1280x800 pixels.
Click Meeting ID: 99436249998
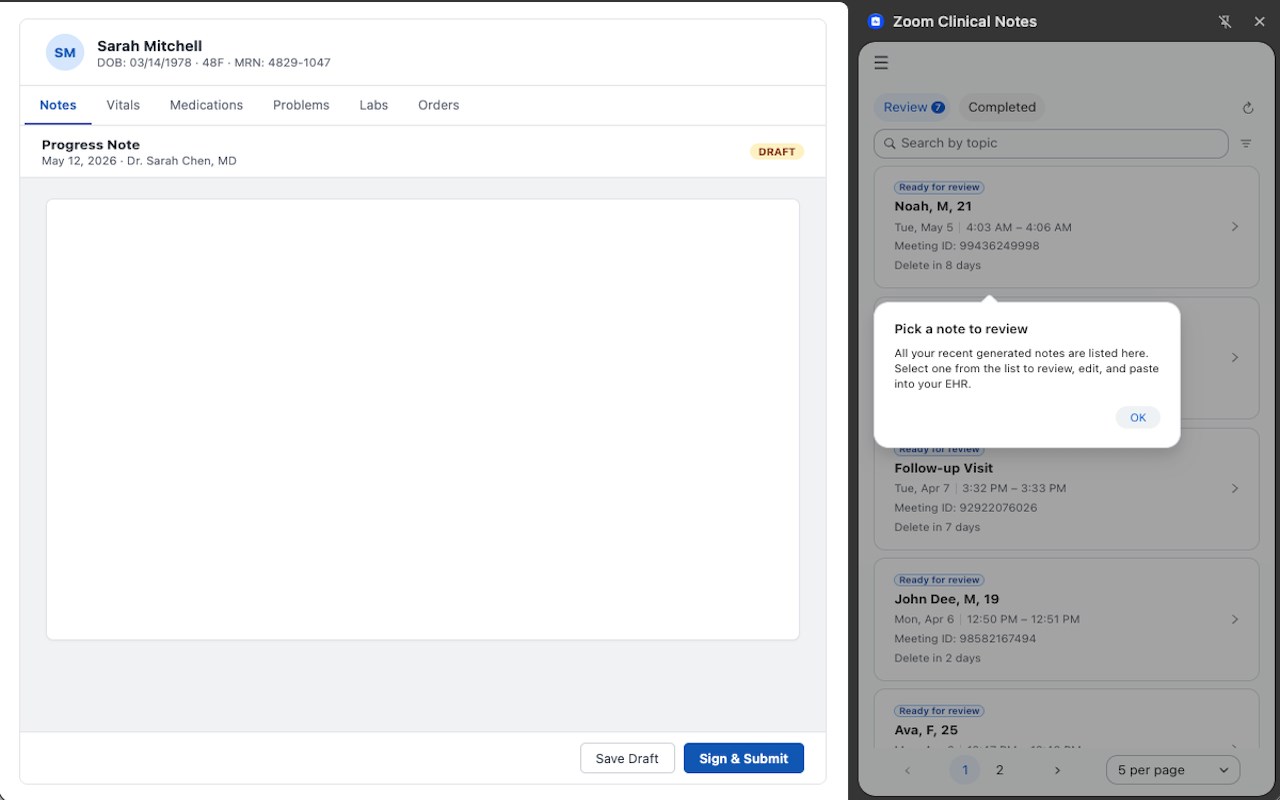[x=967, y=246]
